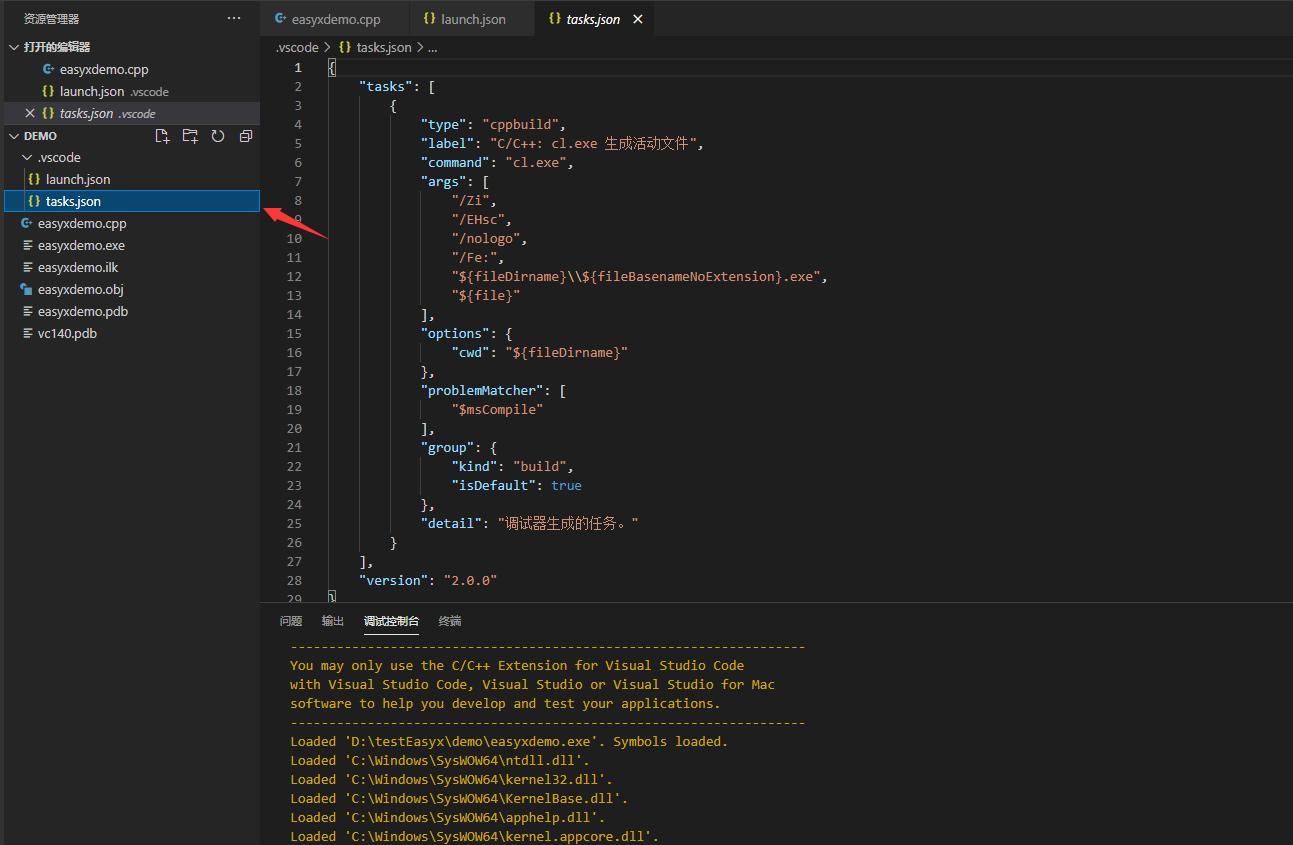Open launch.json from the open editors list
The height and width of the screenshot is (845, 1293).
point(130,91)
